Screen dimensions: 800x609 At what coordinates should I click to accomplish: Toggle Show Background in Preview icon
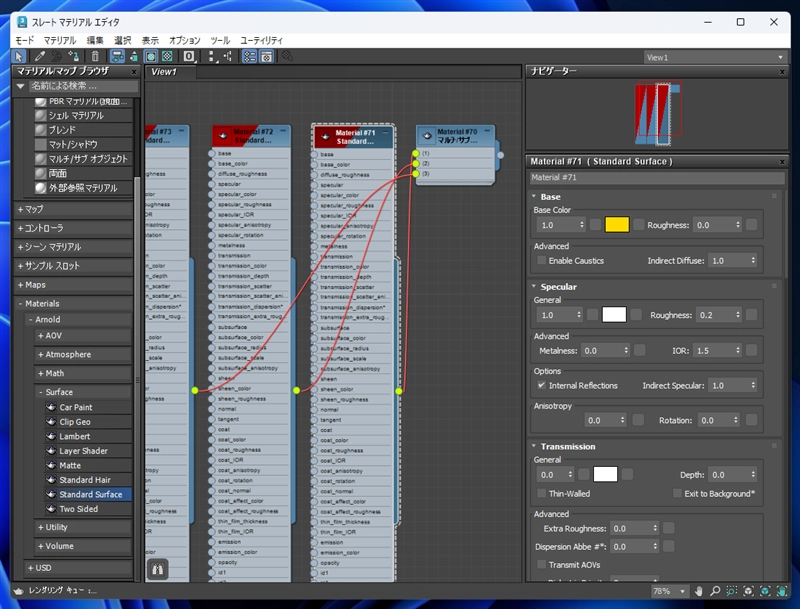[x=167, y=57]
